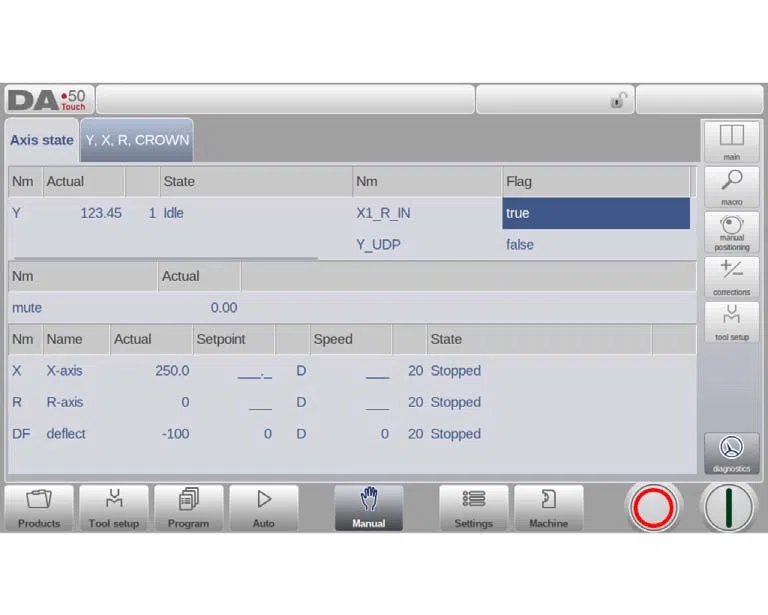Click the unlock padlock icon

click(x=619, y=100)
